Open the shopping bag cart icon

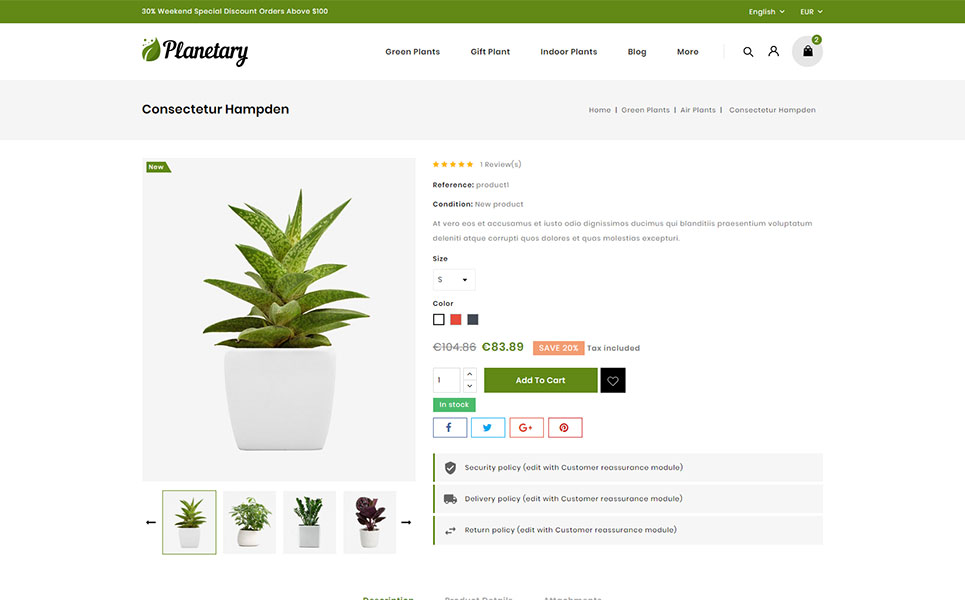pos(807,51)
